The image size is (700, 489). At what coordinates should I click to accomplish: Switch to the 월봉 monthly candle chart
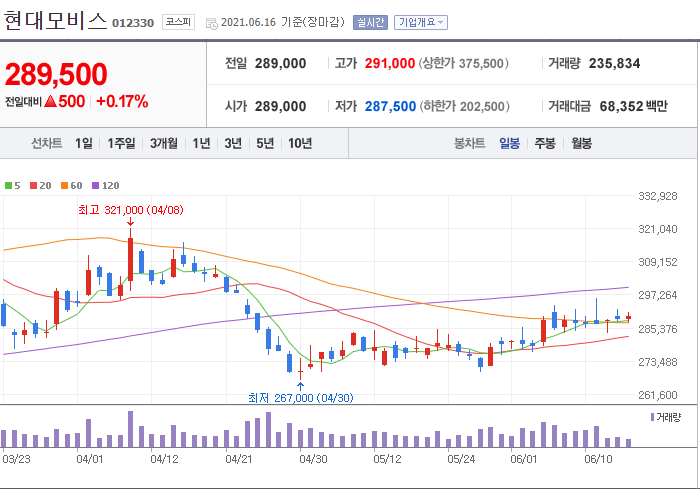coord(581,143)
